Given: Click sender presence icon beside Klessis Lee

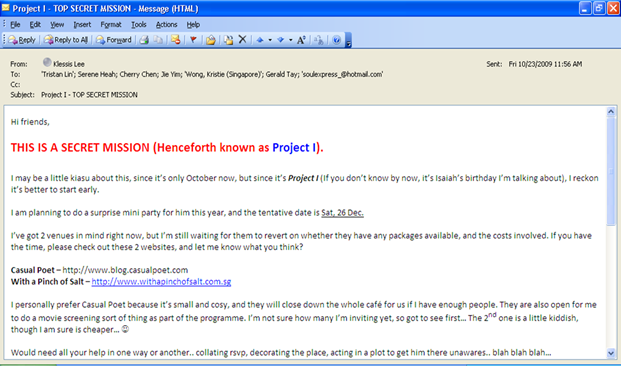Looking at the screenshot, I should tap(47, 62).
